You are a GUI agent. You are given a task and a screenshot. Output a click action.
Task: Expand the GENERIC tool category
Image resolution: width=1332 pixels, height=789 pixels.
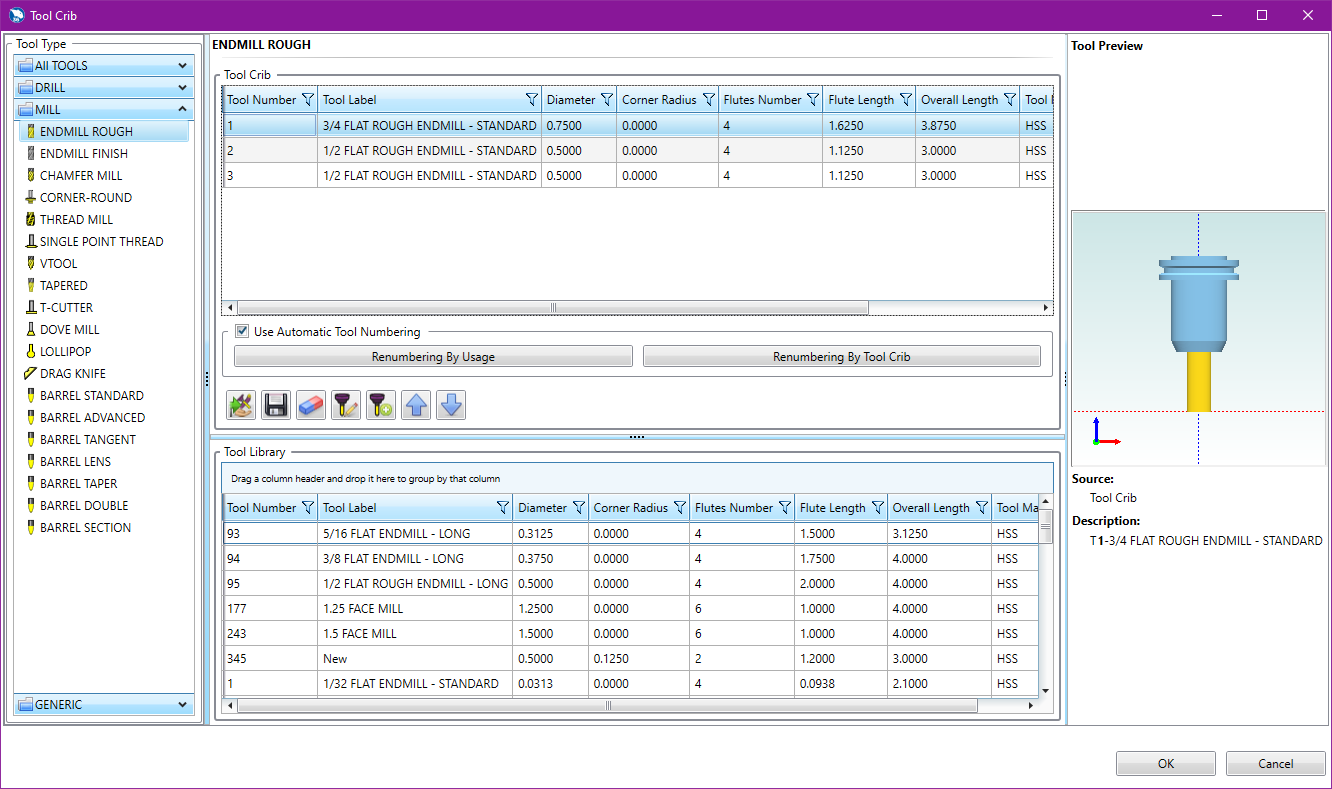tap(104, 705)
